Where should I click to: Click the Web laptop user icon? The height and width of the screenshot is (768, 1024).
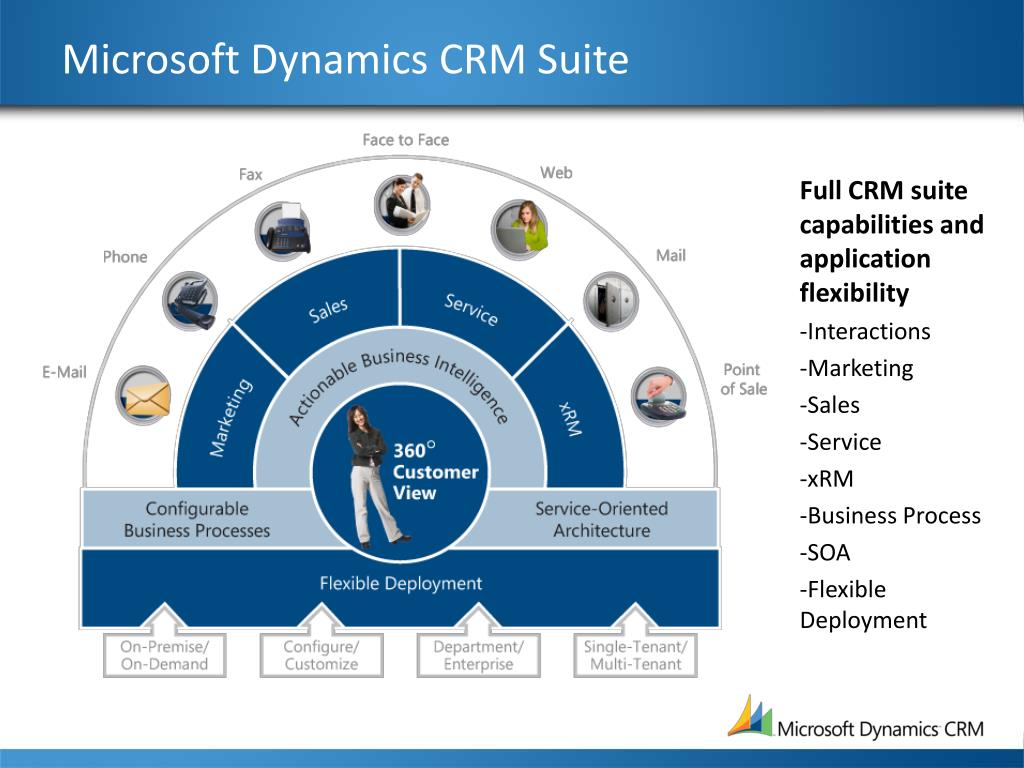(x=519, y=229)
